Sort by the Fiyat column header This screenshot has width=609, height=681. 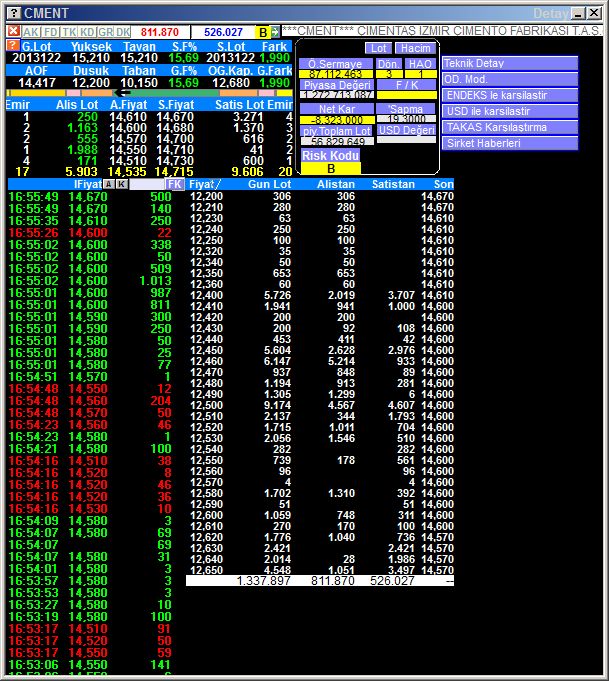[205, 184]
